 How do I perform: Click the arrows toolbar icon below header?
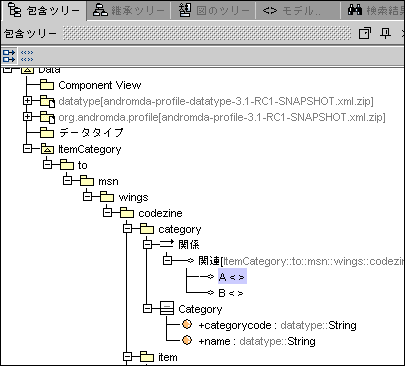click(x=9, y=56)
